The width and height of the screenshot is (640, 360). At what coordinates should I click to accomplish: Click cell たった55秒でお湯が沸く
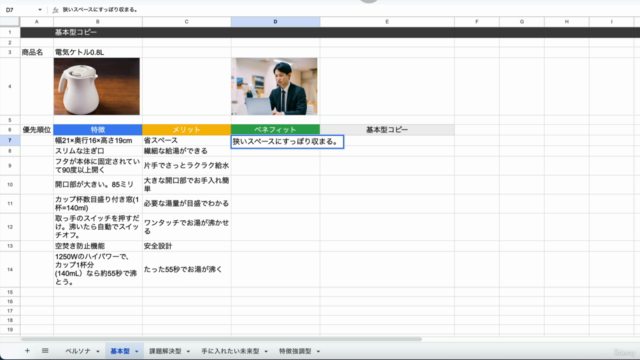pos(187,269)
